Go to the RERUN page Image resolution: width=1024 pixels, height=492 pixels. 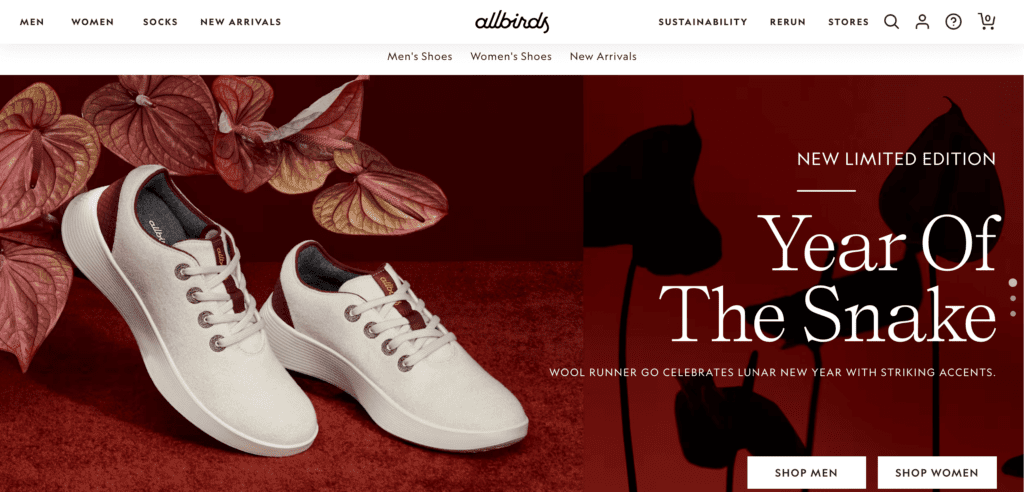[788, 22]
